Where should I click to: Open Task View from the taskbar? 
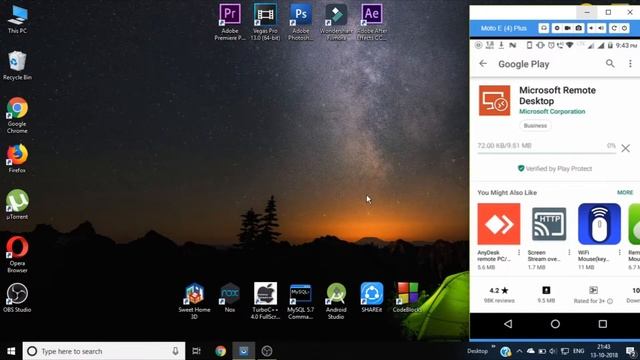click(196, 351)
